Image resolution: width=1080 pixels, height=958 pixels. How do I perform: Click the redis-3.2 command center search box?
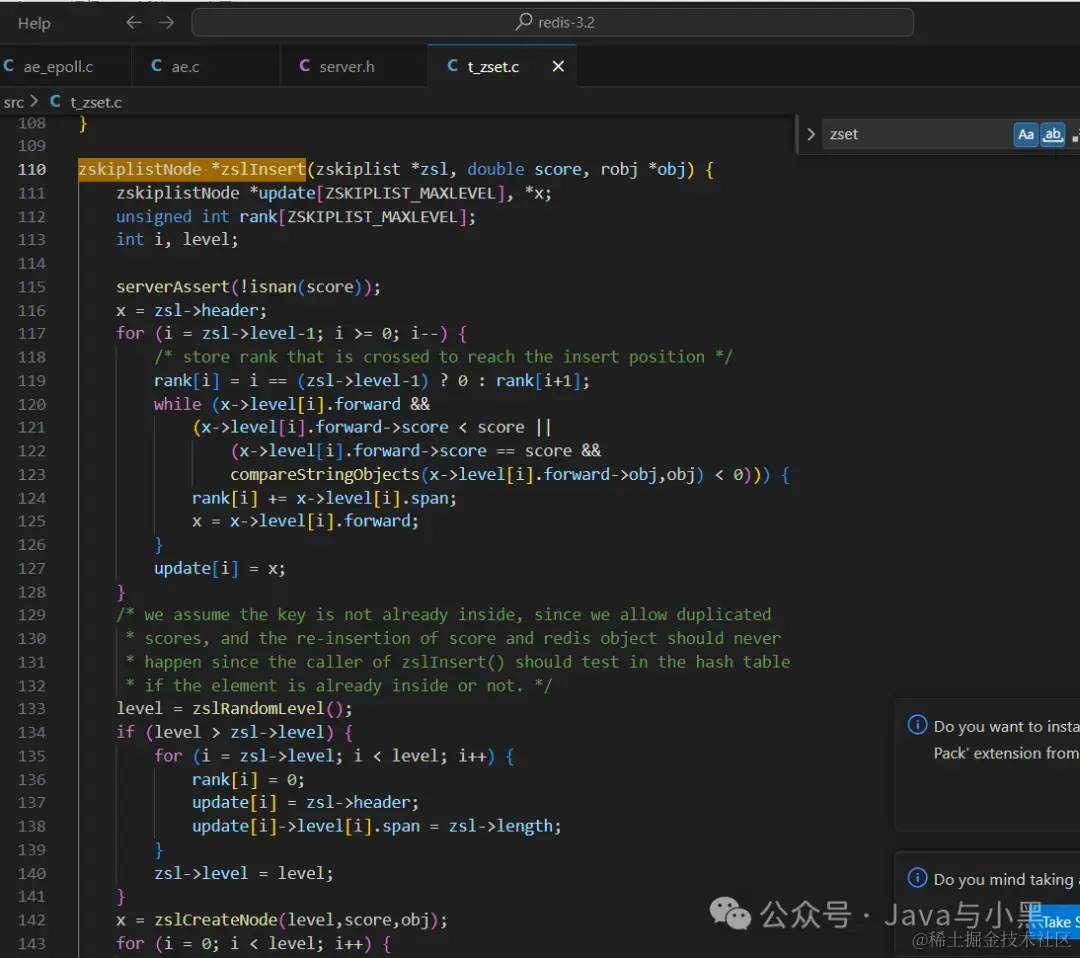tap(552, 22)
